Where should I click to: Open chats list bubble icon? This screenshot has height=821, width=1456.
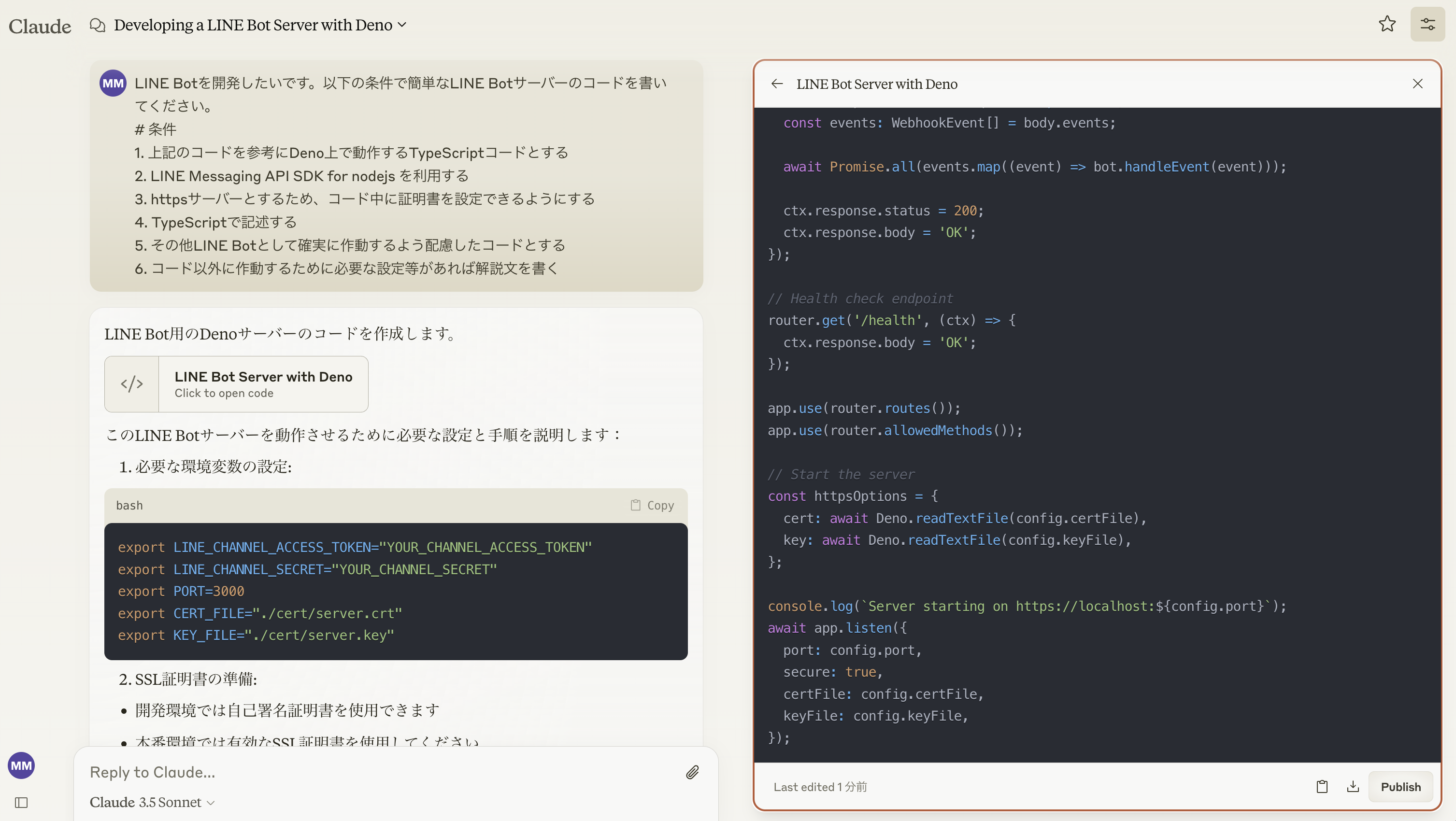click(x=97, y=25)
